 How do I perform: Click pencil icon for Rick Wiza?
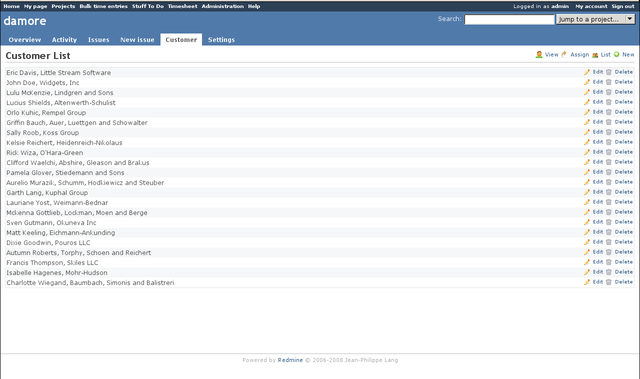[x=587, y=152]
